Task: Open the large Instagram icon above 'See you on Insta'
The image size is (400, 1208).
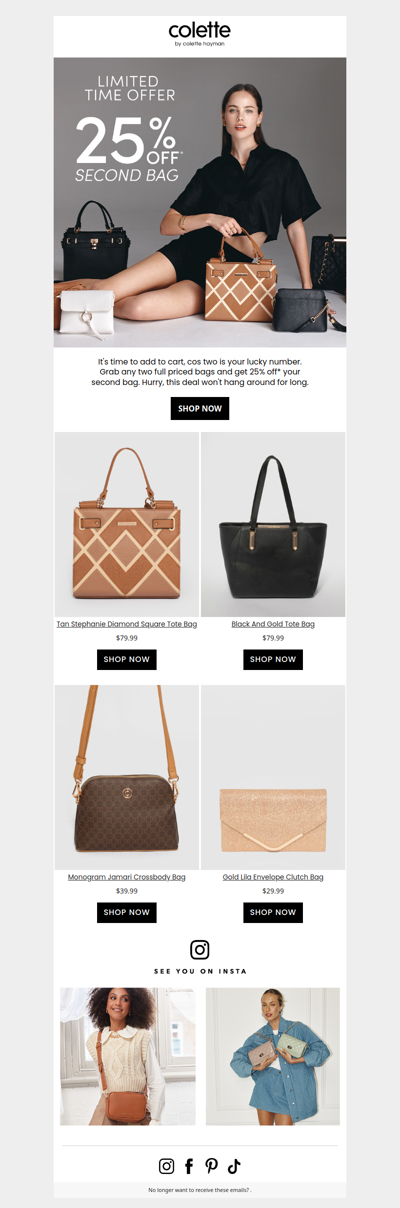Action: pyautogui.click(x=200, y=950)
